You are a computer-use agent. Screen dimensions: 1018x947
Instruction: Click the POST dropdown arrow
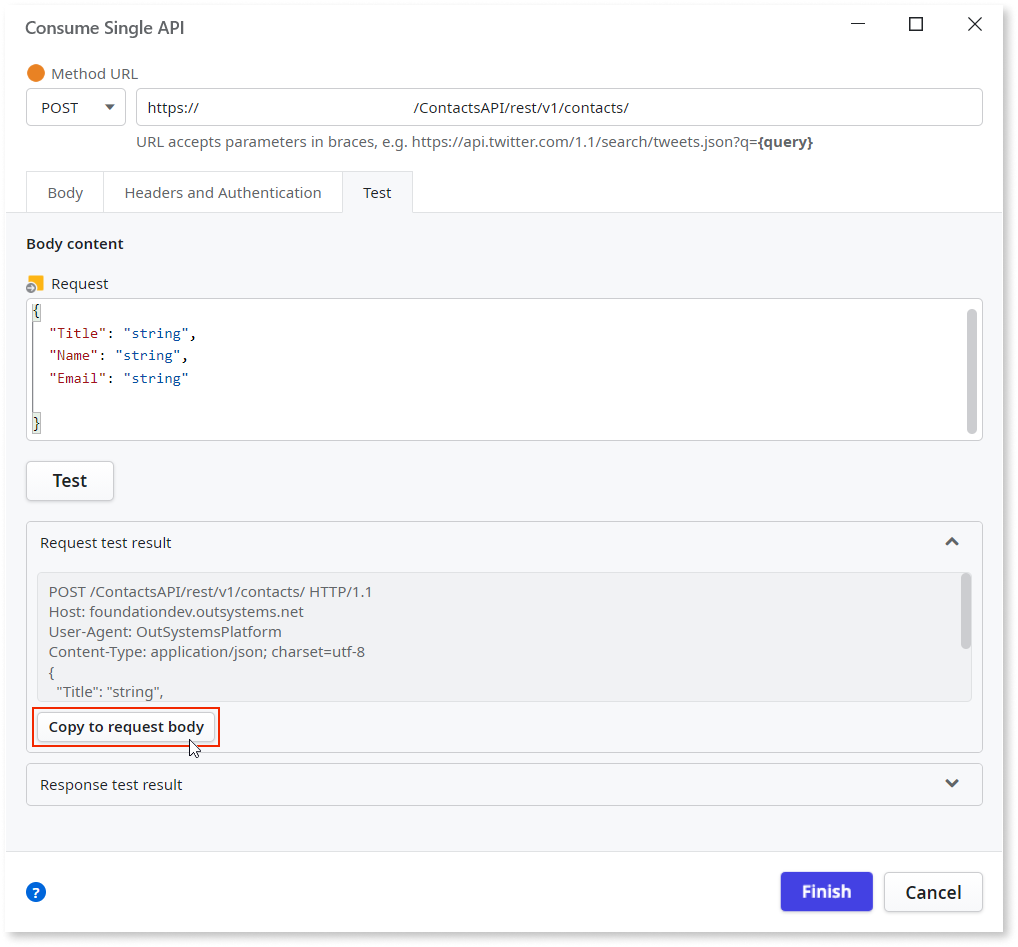coord(110,107)
